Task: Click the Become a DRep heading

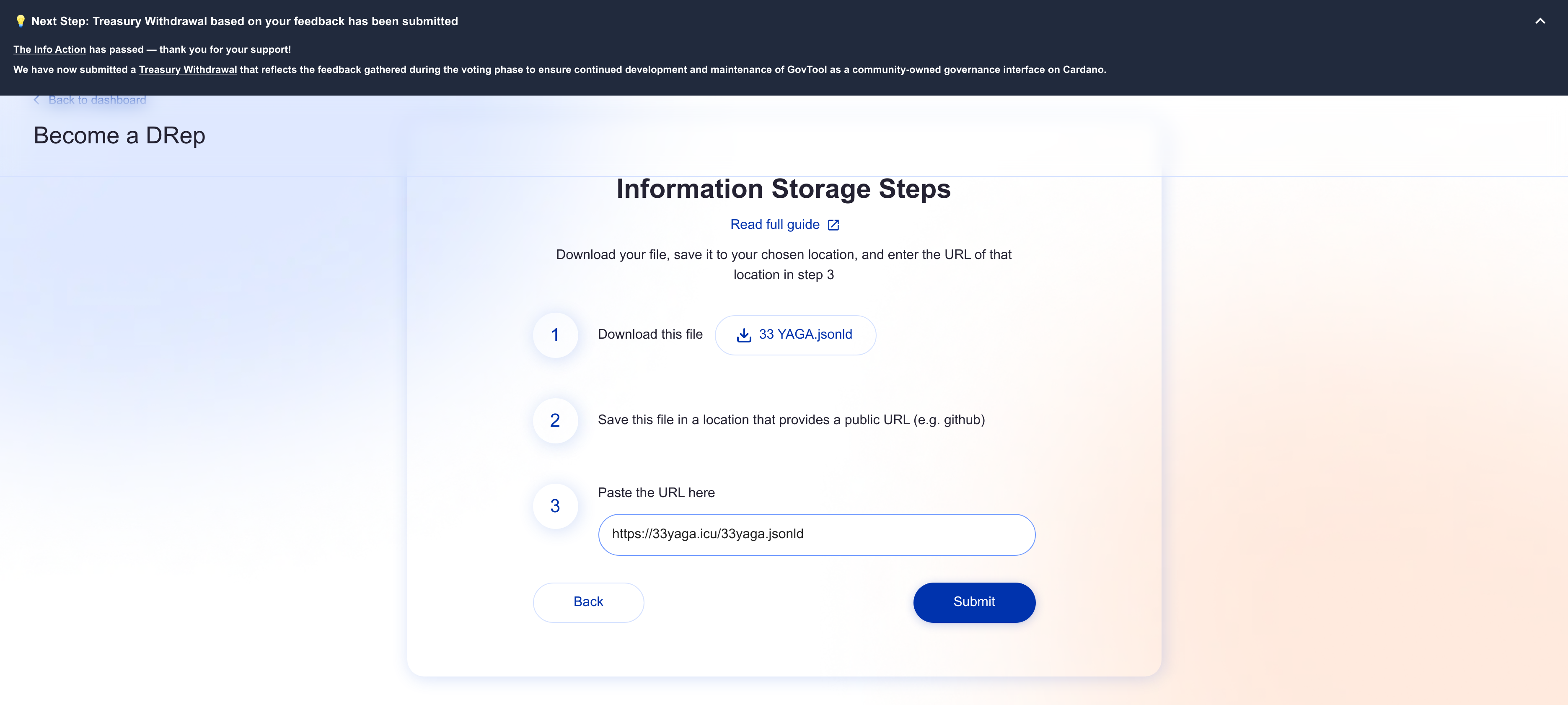Action: click(x=119, y=135)
